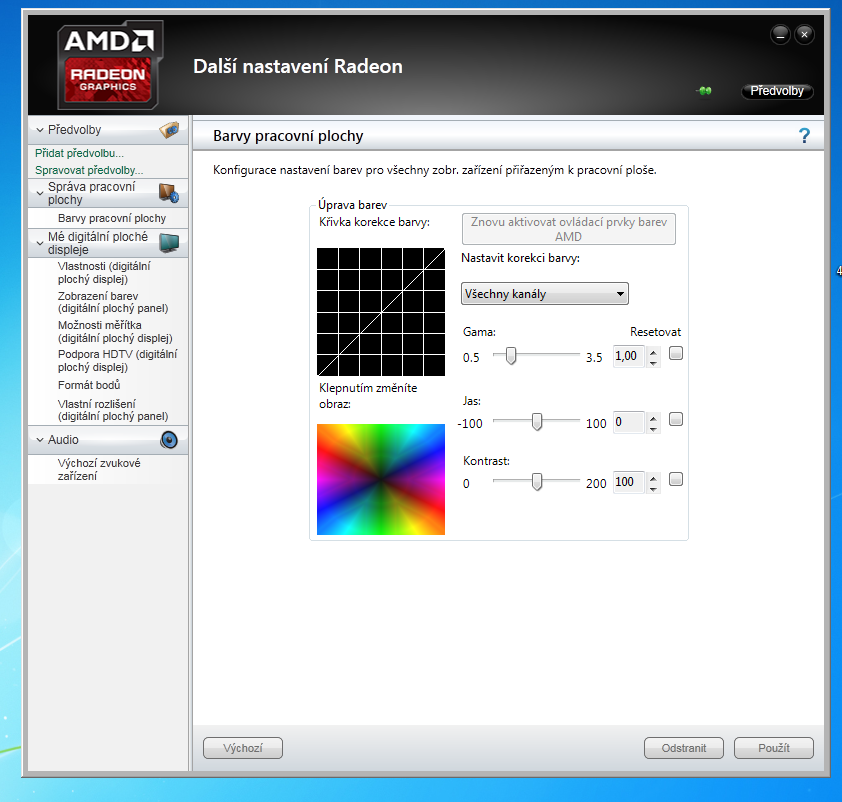Open the Všechny kanály channel dropdown
Viewport: 842px width, 802px height.
click(x=544, y=294)
